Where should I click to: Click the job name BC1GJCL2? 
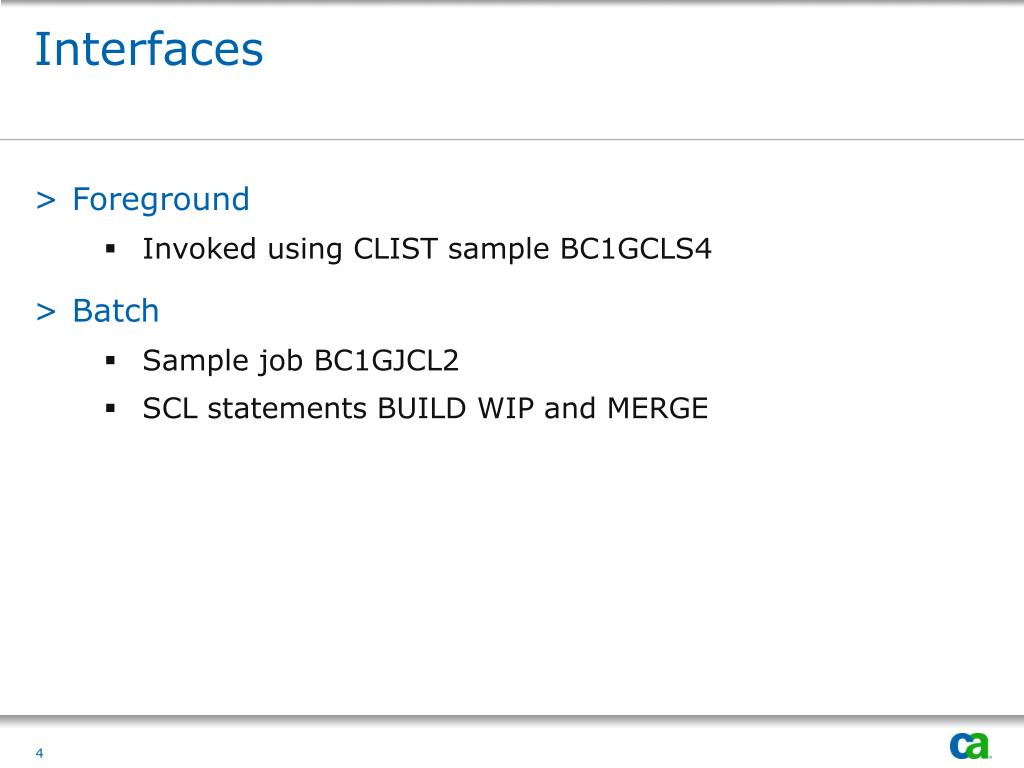point(387,360)
